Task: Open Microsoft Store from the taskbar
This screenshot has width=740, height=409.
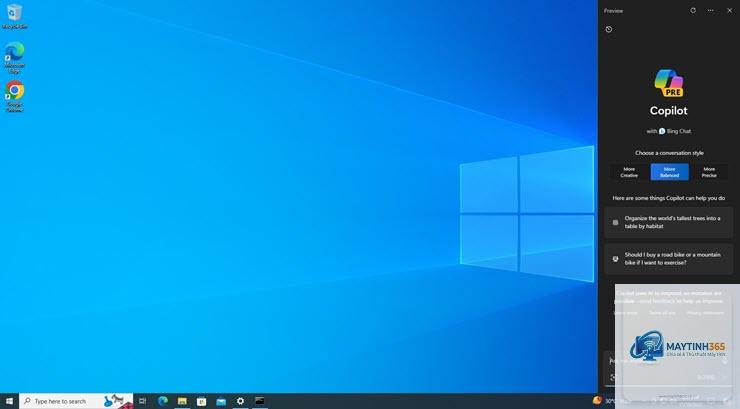Action: (x=202, y=401)
